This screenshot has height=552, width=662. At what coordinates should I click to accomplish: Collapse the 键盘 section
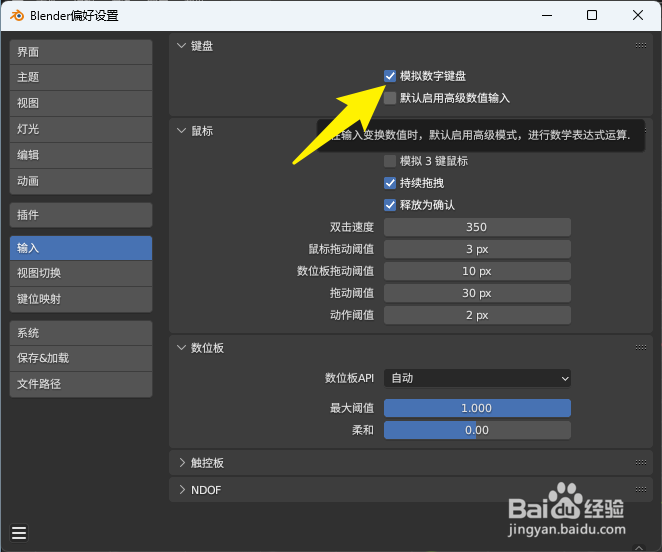click(x=182, y=46)
